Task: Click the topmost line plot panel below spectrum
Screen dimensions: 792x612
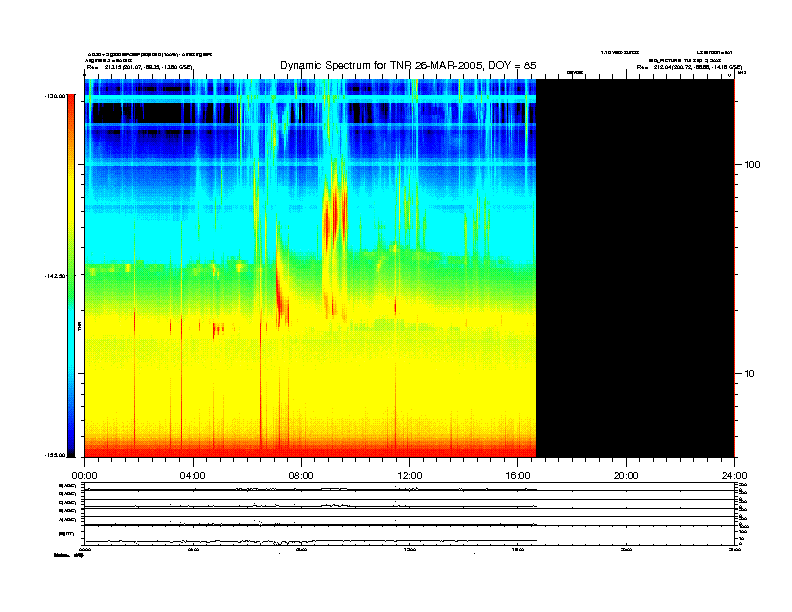Action: click(409, 487)
